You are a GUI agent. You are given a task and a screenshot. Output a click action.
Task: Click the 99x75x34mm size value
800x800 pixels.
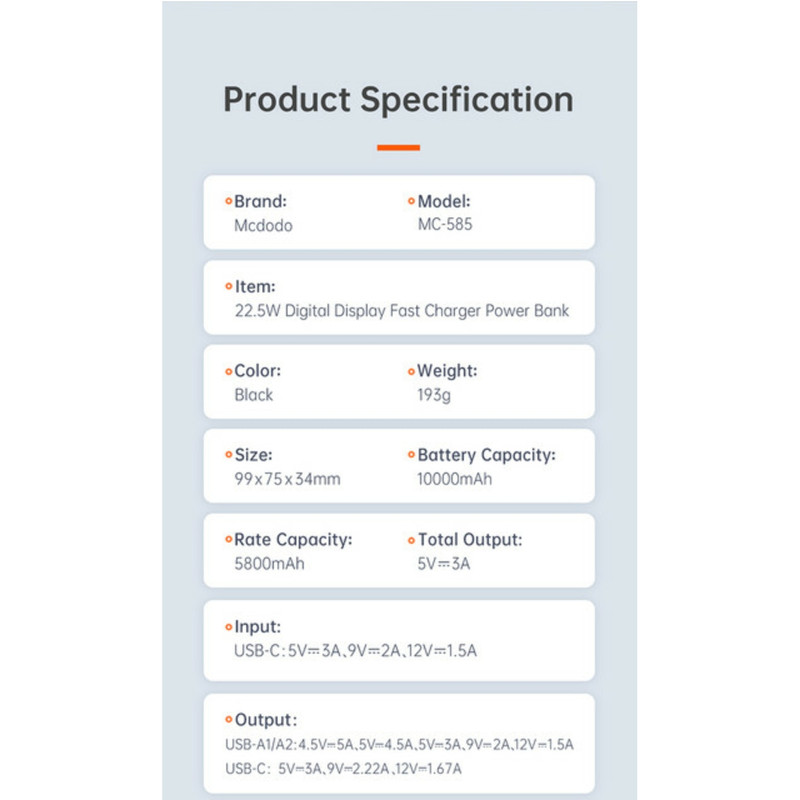click(x=287, y=479)
